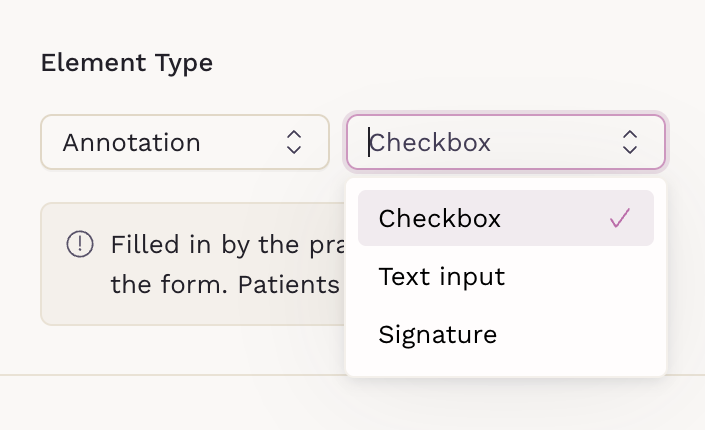The width and height of the screenshot is (705, 430).
Task: Click the chevrons icon in the Checkbox combobox
Action: coord(630,142)
